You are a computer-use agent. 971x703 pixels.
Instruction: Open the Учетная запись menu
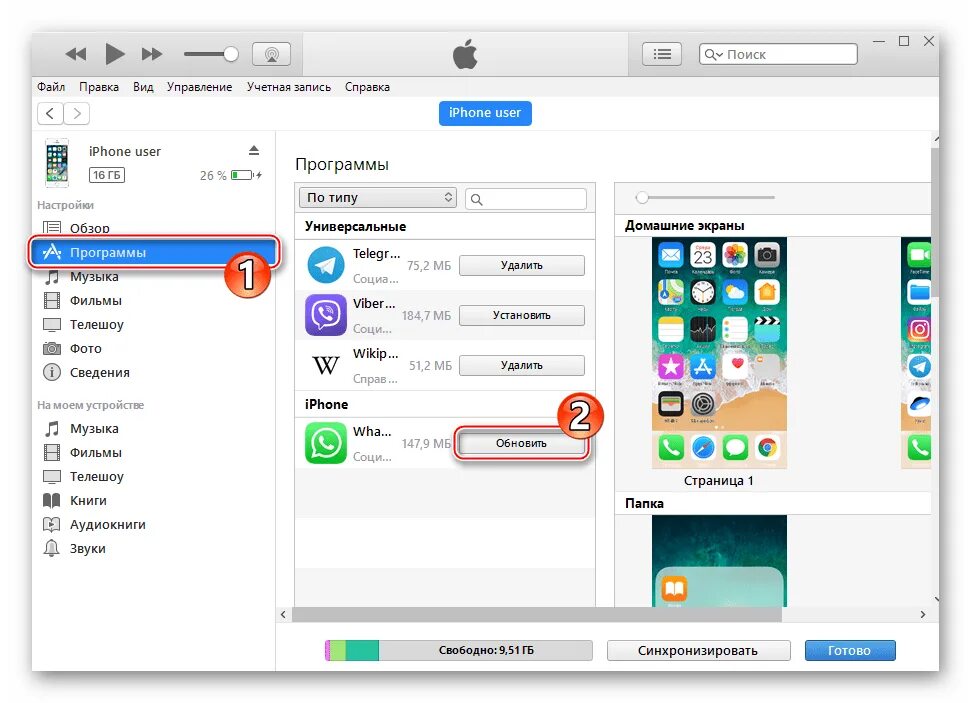click(x=289, y=87)
